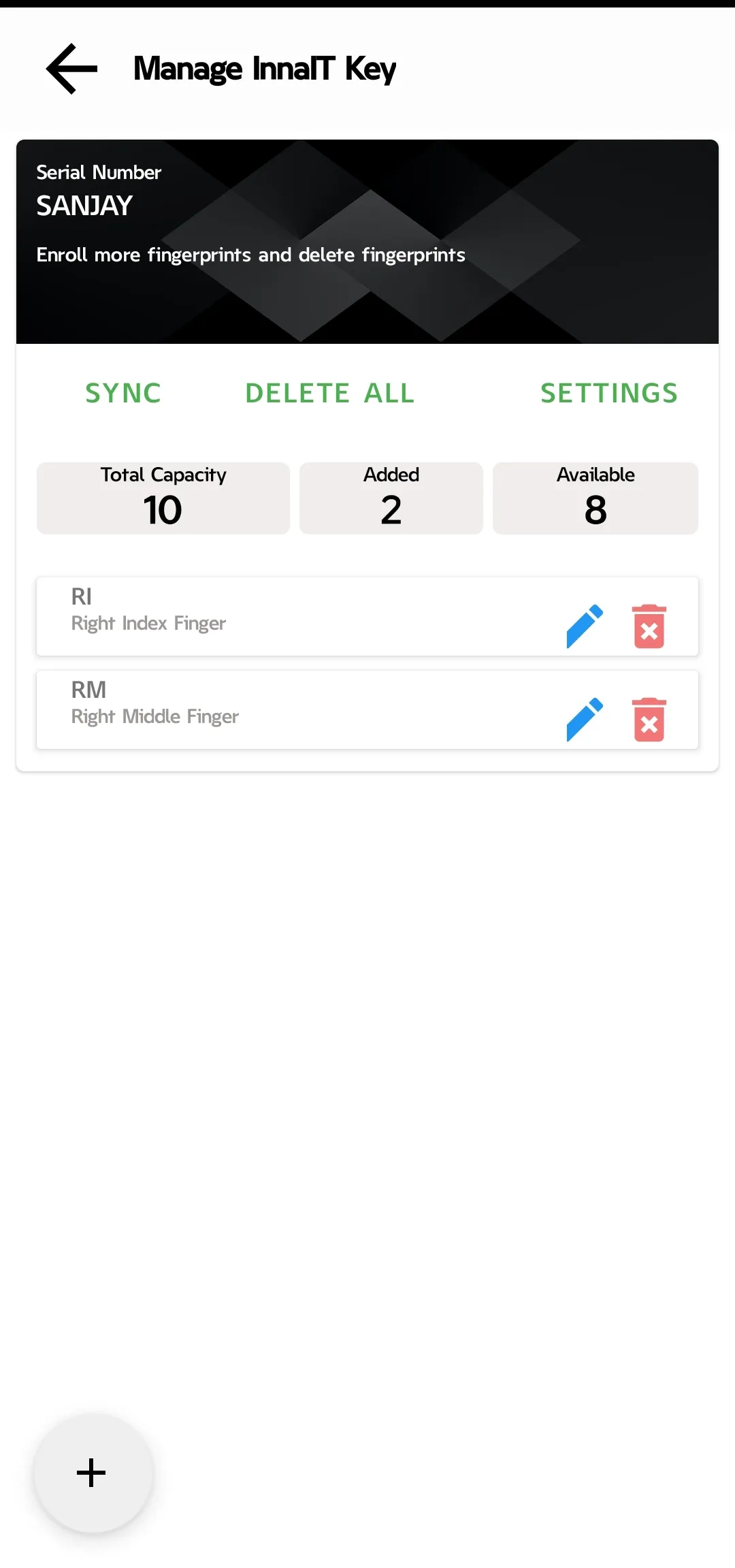Go back using the arrow icon
Image resolution: width=735 pixels, height=1568 pixels.
71,69
